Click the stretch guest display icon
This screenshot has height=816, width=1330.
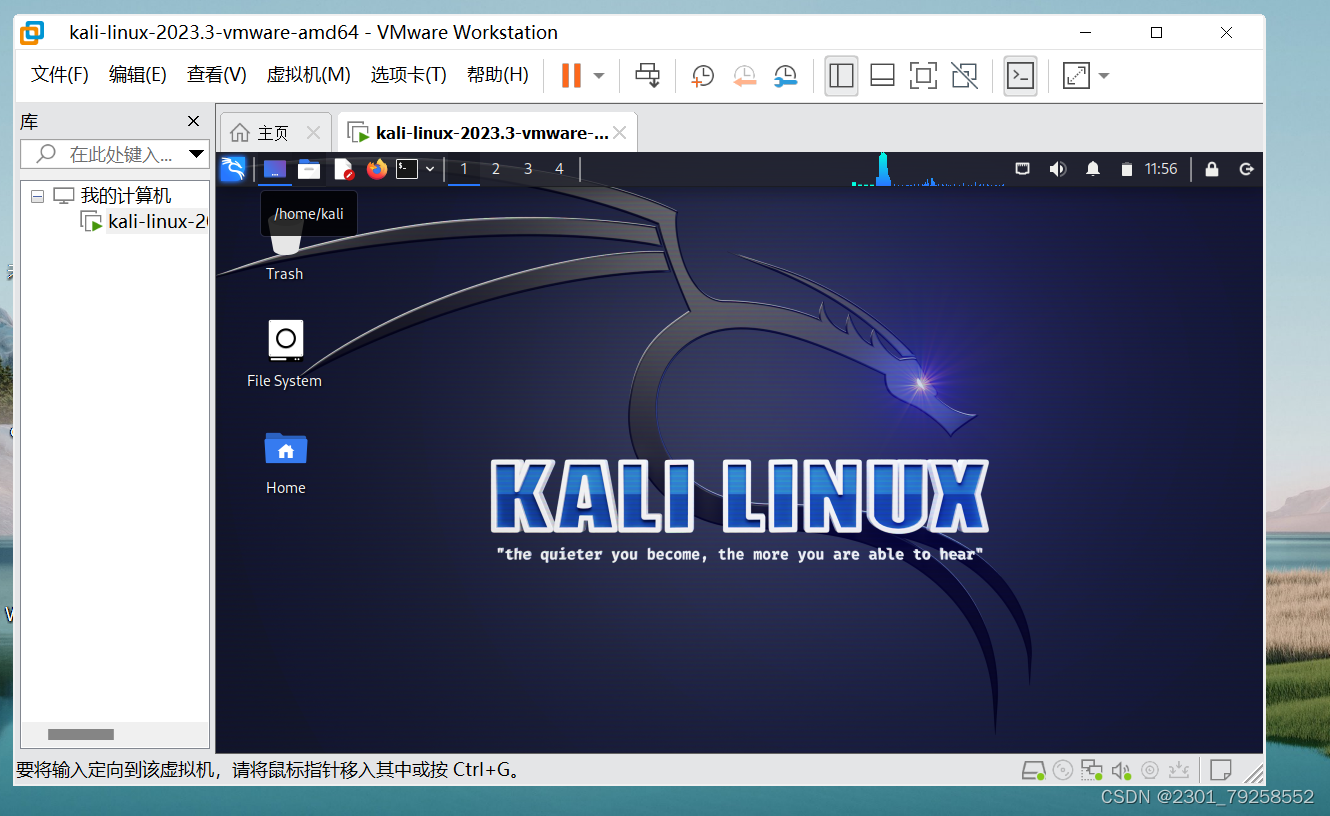pyautogui.click(x=1076, y=75)
